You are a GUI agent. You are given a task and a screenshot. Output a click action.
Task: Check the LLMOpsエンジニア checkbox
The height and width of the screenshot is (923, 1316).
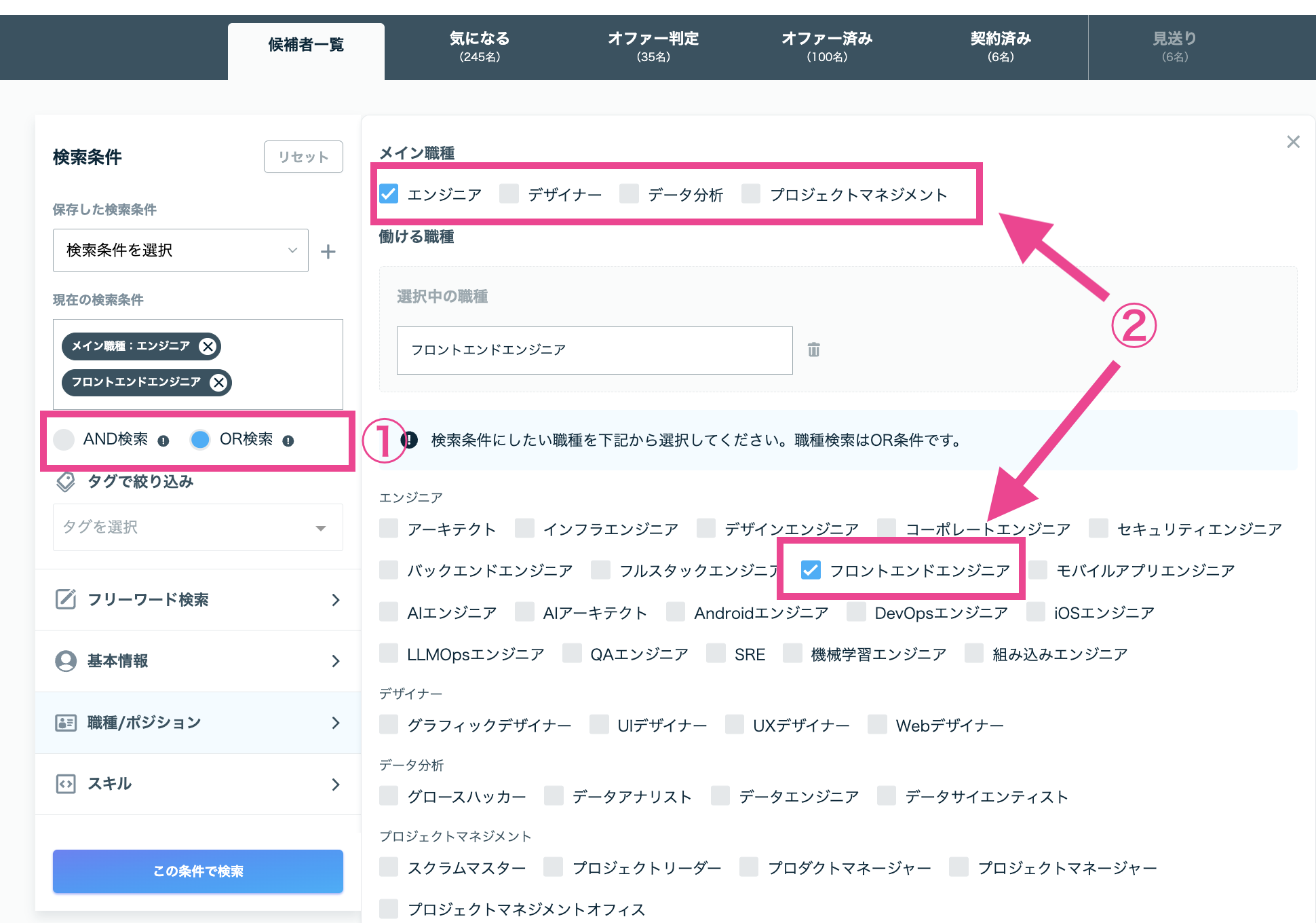click(389, 654)
